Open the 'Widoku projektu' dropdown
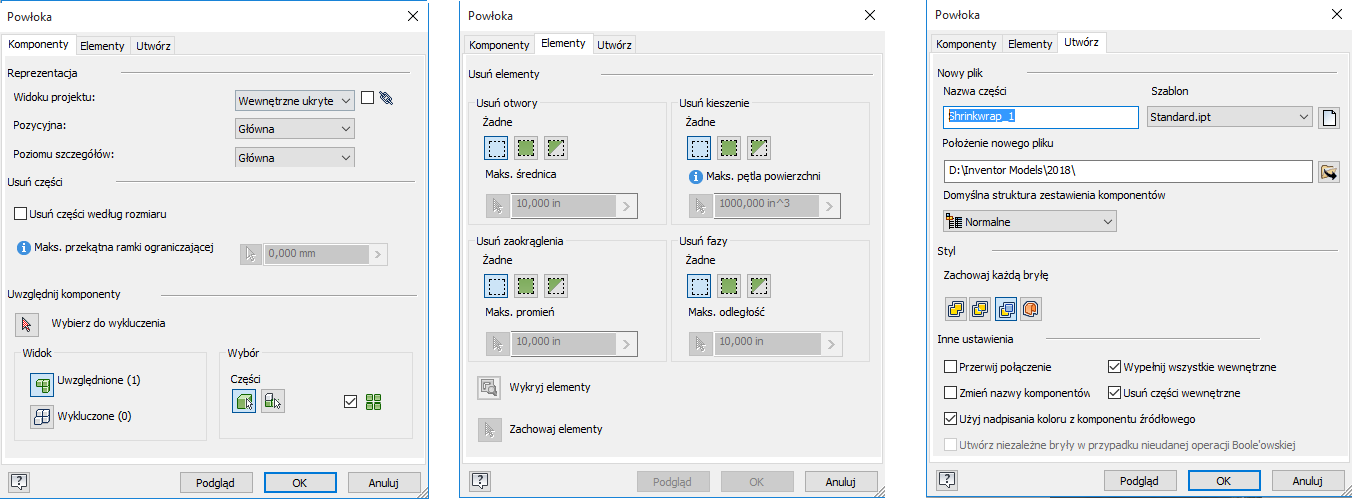 (295, 100)
